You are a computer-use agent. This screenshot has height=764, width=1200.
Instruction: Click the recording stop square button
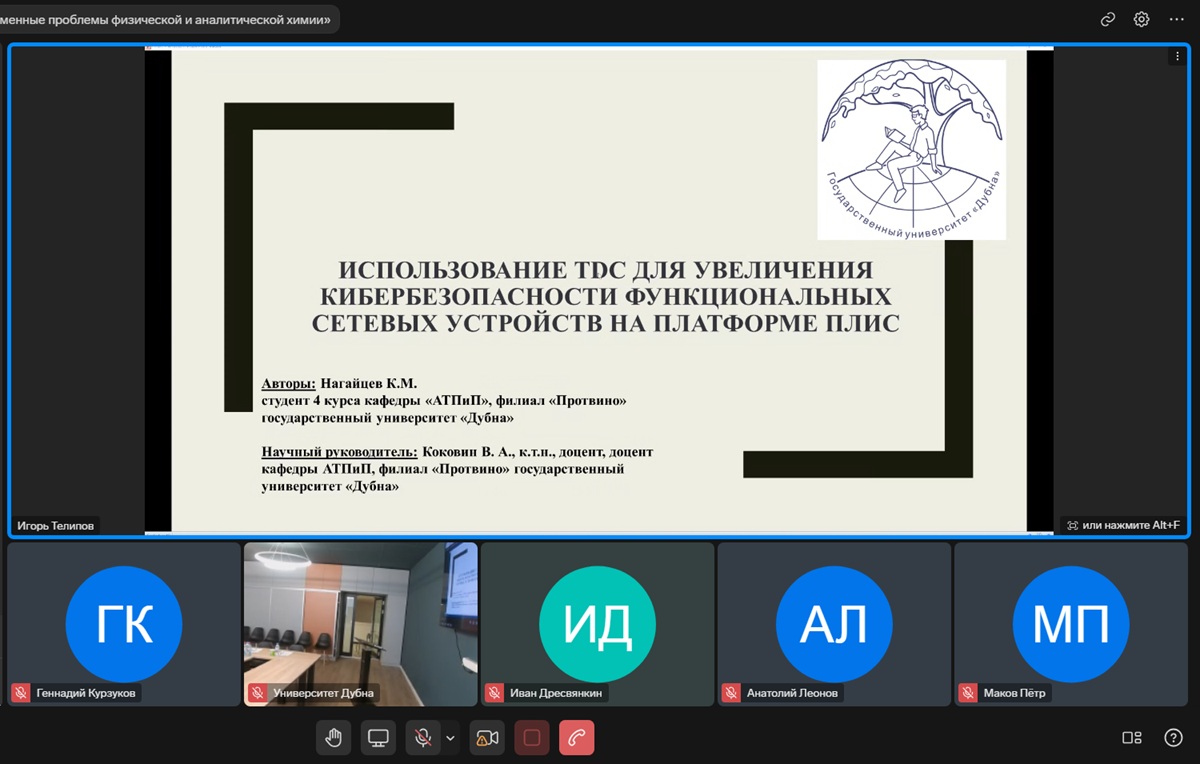(x=532, y=738)
